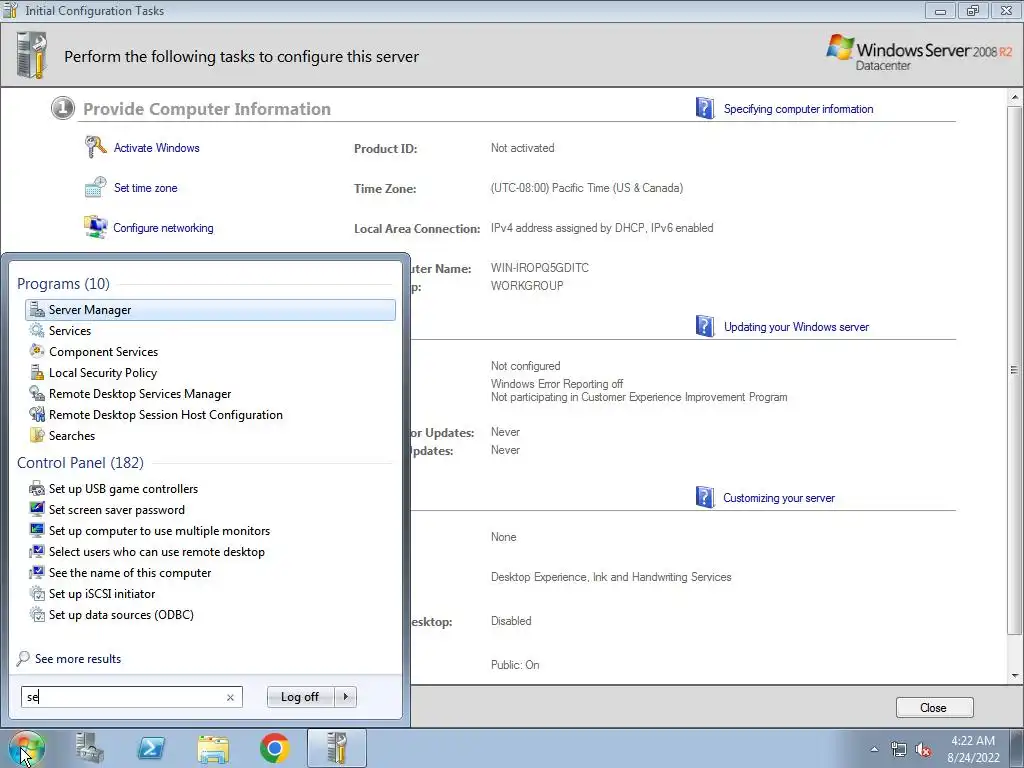Launch Windows PowerShell from the taskbar

(x=151, y=748)
